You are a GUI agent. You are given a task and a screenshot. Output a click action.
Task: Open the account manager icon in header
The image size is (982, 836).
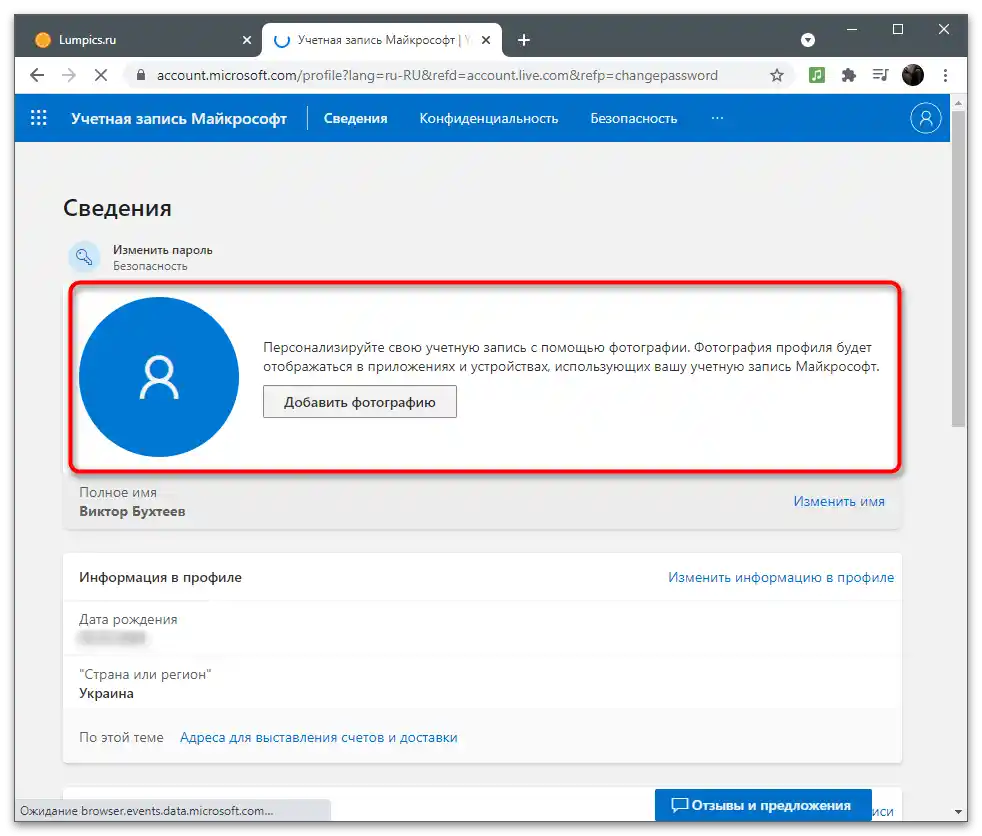point(926,118)
